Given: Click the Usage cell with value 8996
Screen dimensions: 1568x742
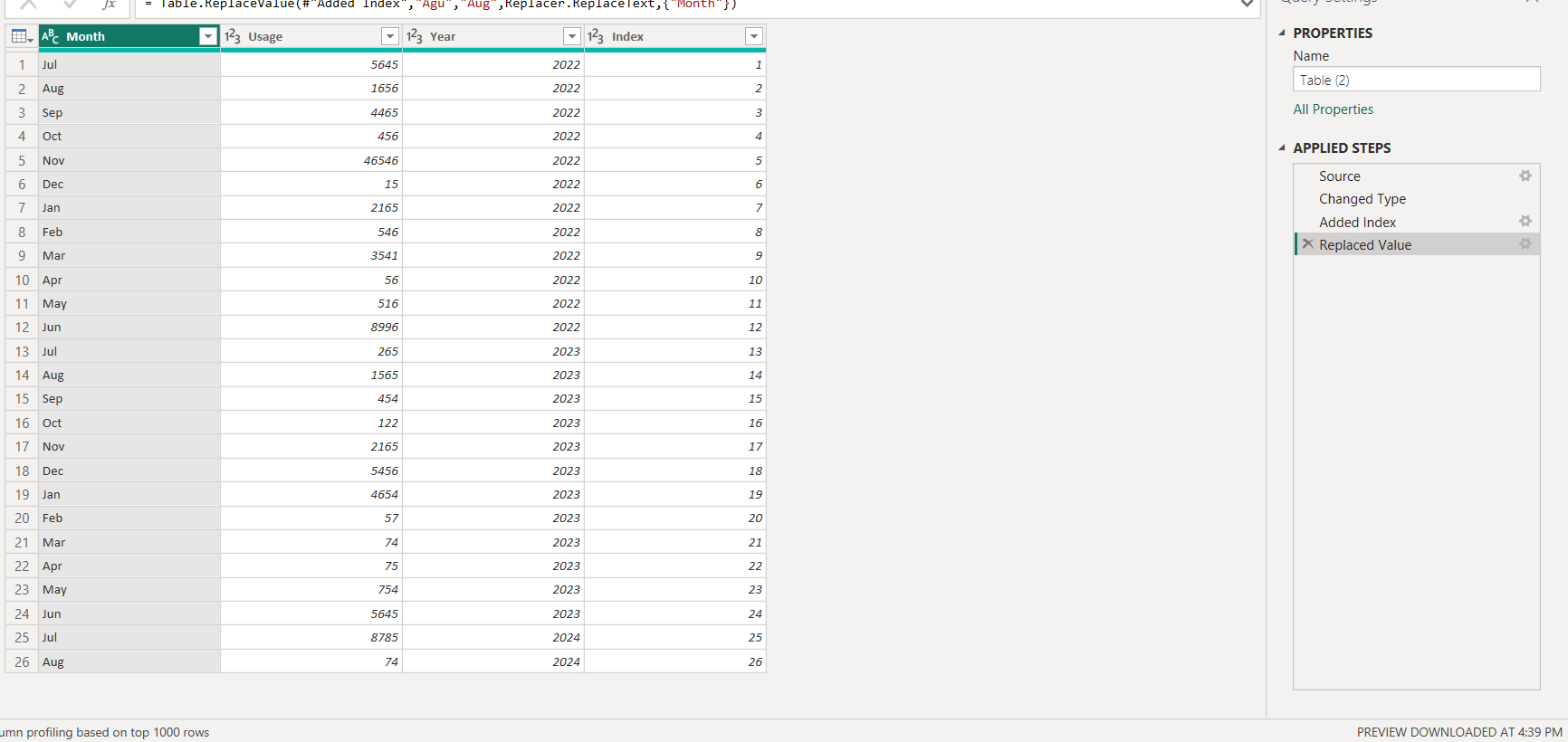Looking at the screenshot, I should [x=311, y=327].
